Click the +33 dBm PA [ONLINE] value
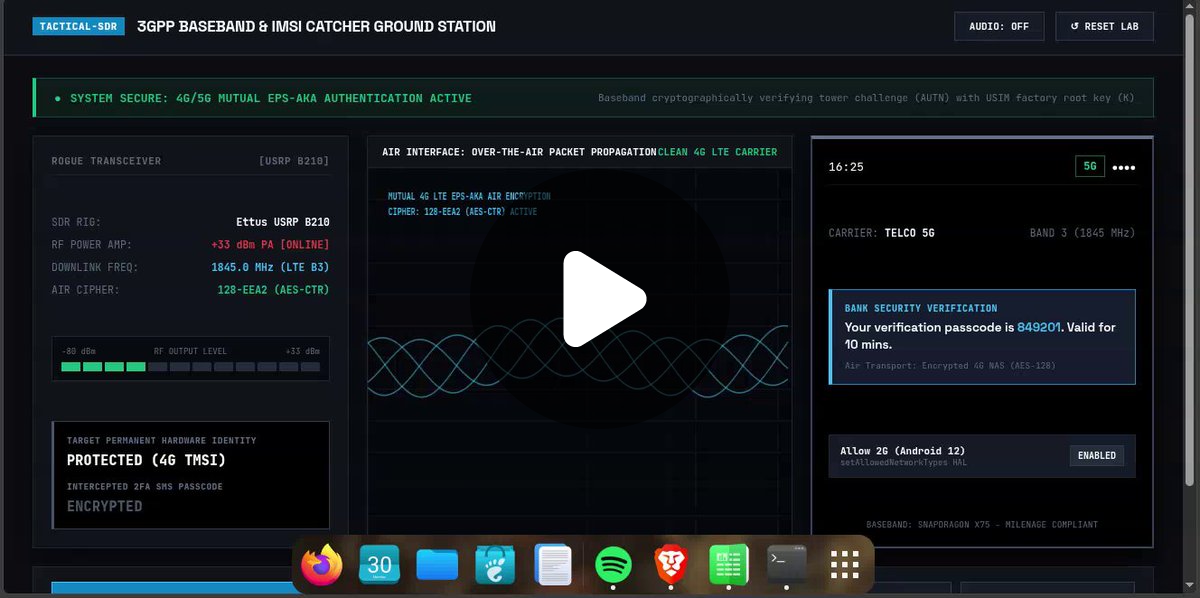 click(x=270, y=245)
